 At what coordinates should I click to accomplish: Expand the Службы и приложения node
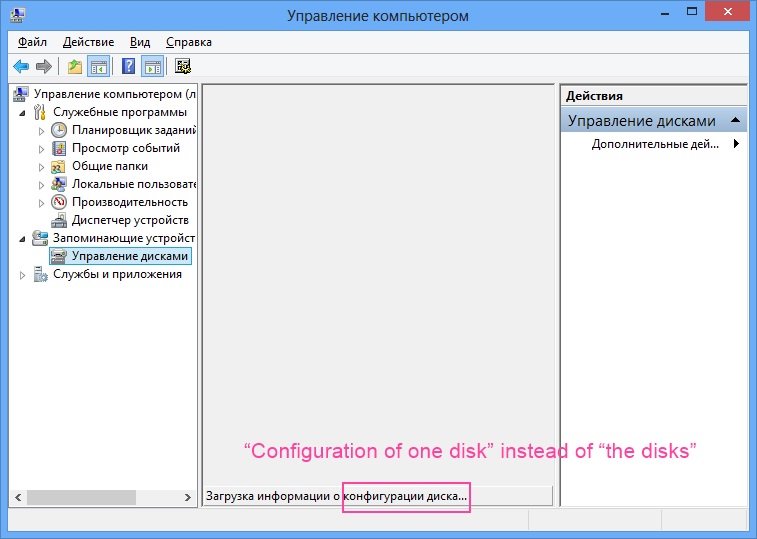click(x=22, y=275)
